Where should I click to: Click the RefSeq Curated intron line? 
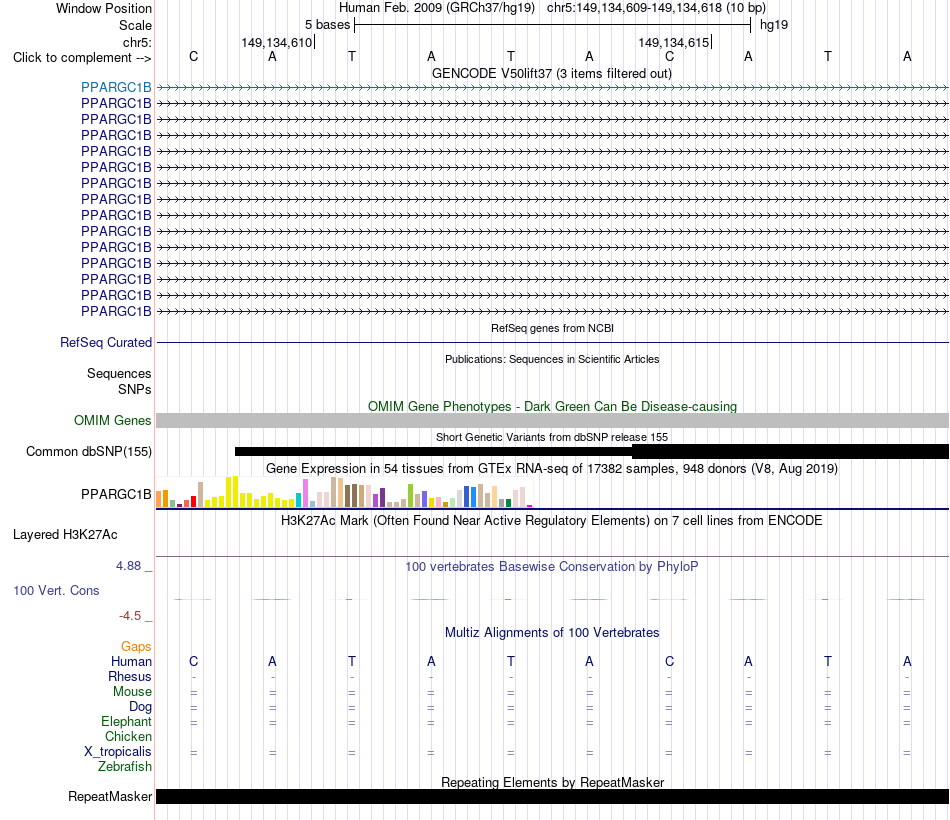tap(552, 342)
